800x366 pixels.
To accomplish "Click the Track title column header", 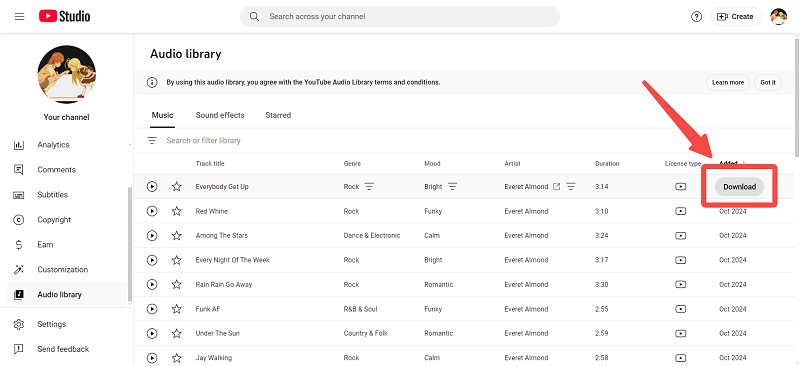I will 210,164.
